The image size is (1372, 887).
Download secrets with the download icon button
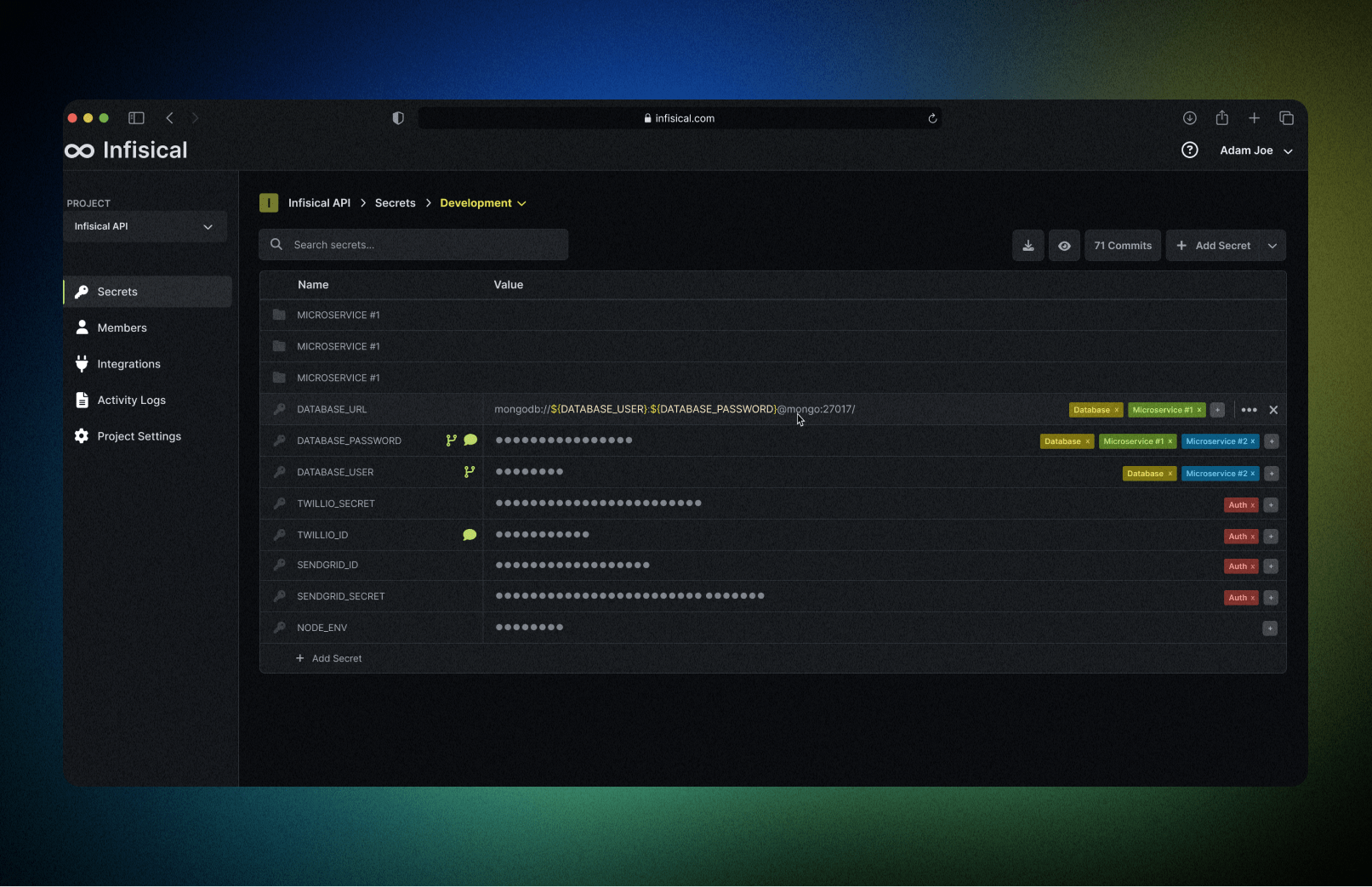[x=1028, y=245]
